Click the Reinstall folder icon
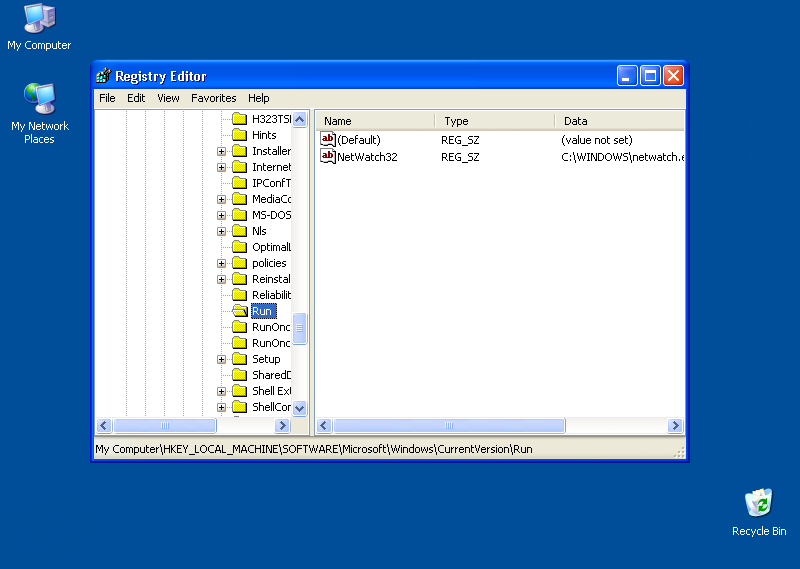The width and height of the screenshot is (800, 569). pos(239,279)
